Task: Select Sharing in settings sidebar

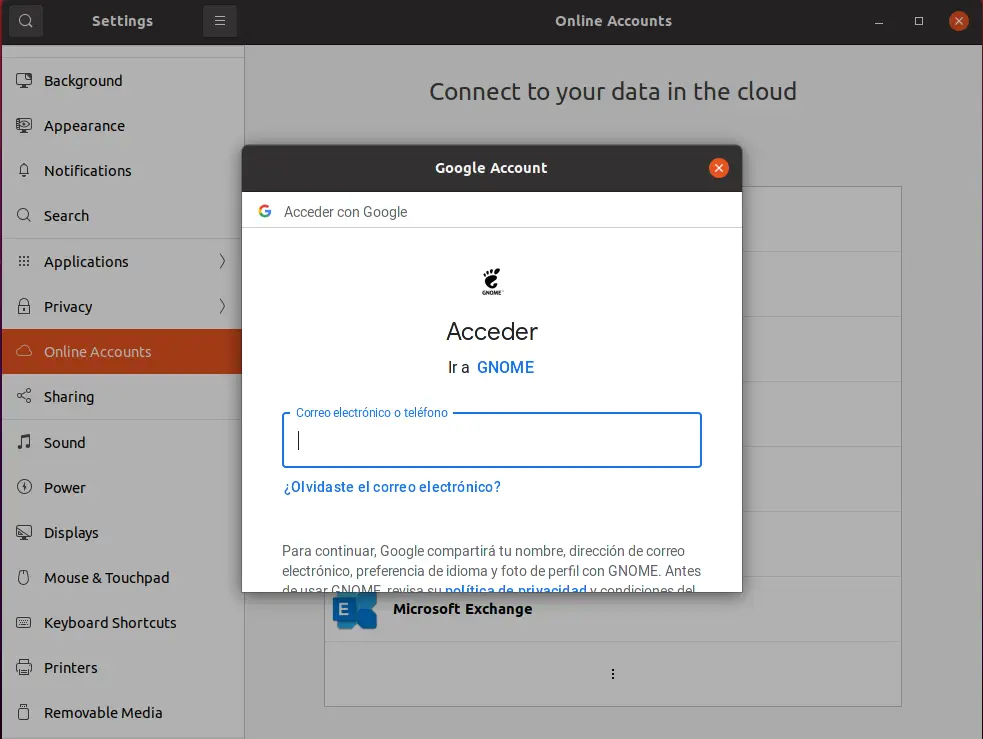Action: (122, 397)
